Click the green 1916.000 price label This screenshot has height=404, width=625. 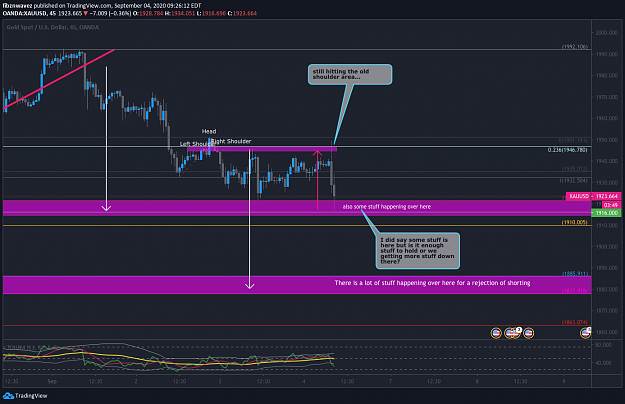[606, 213]
